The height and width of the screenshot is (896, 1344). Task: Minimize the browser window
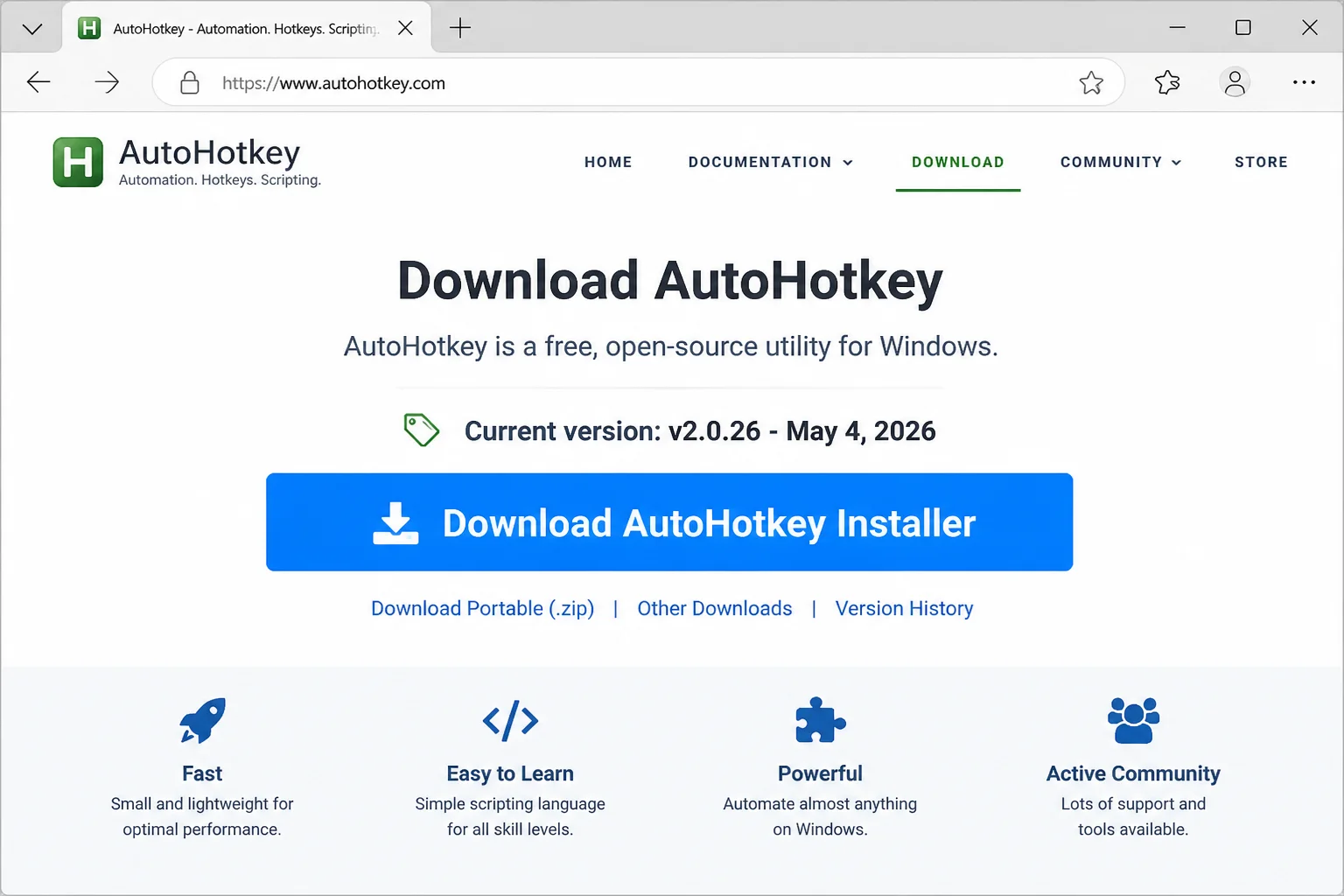click(x=1177, y=28)
